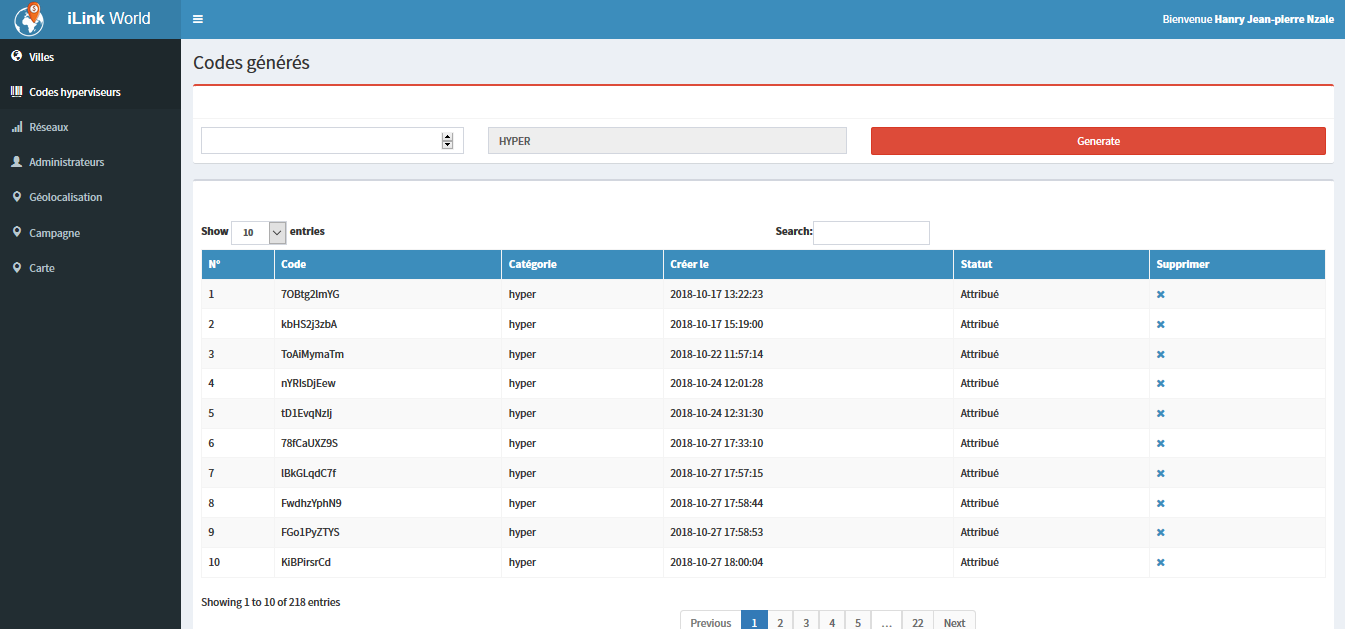Click the table Search input field
Screen dimensions: 1345x629
871,232
